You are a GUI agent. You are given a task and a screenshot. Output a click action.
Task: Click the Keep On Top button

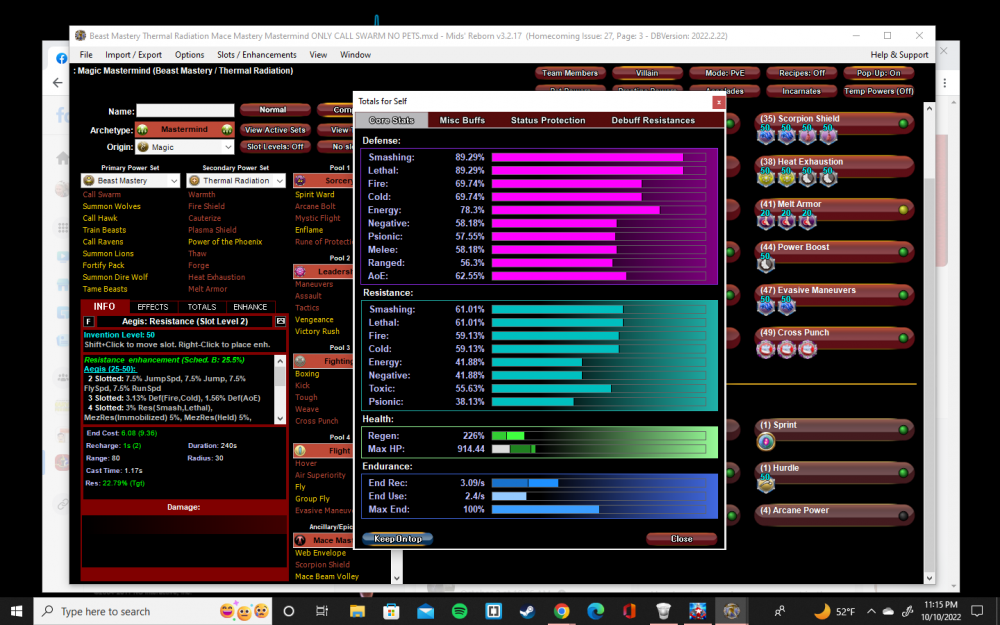point(397,538)
